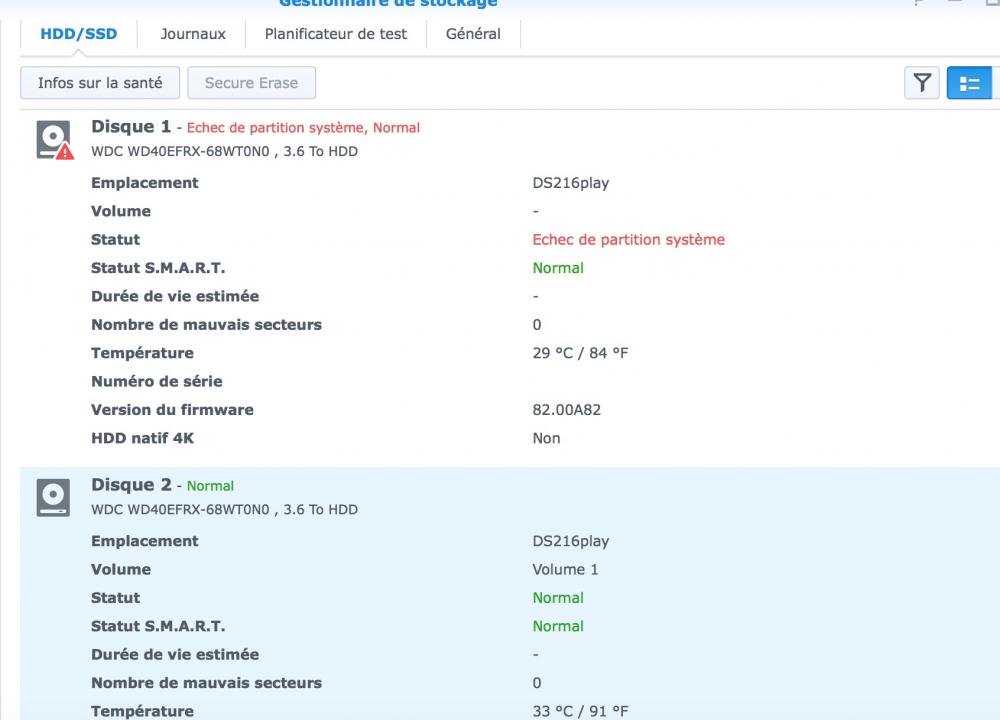
Task: Click Durée de vie estimée label for Disque 1
Action: (175, 297)
